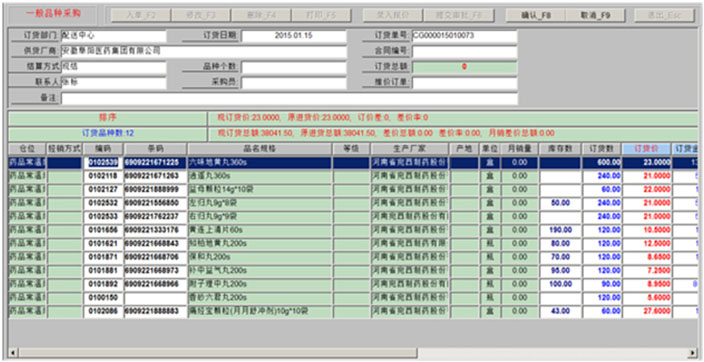Click the 订货价 column header
Viewport: 704px width, 362px height.
pos(646,149)
